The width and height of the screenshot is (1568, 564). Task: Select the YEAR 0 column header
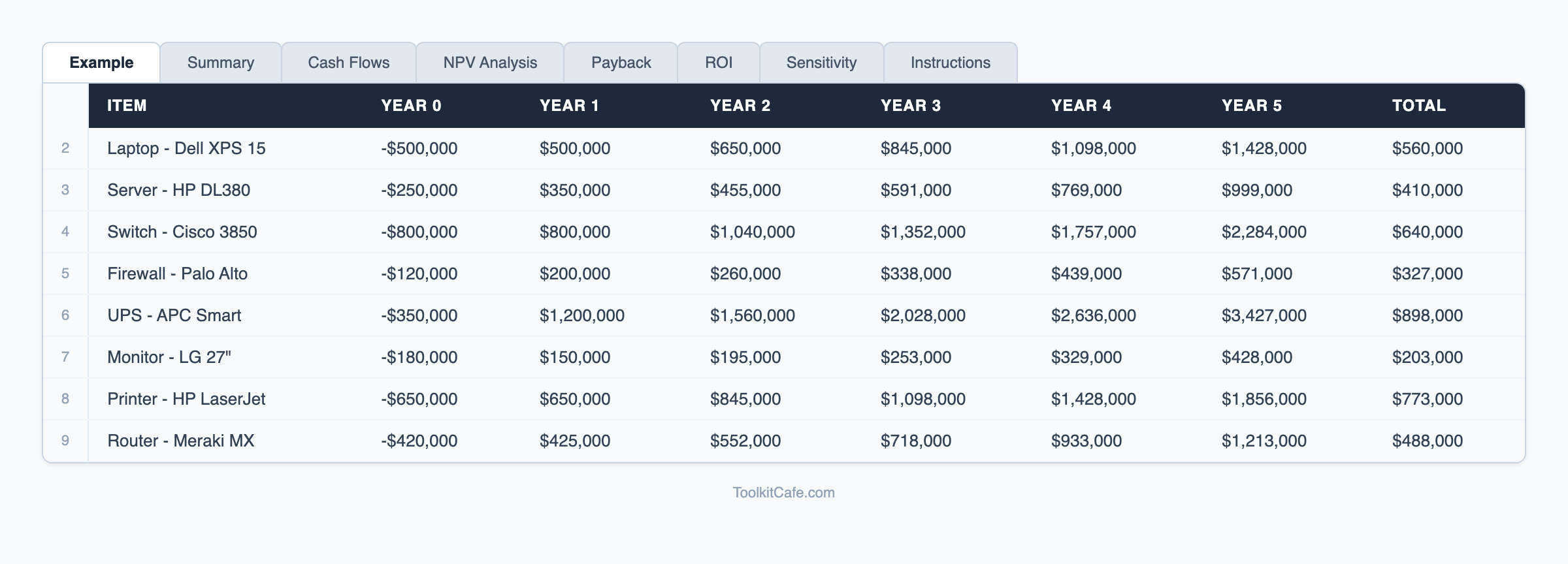pos(411,106)
